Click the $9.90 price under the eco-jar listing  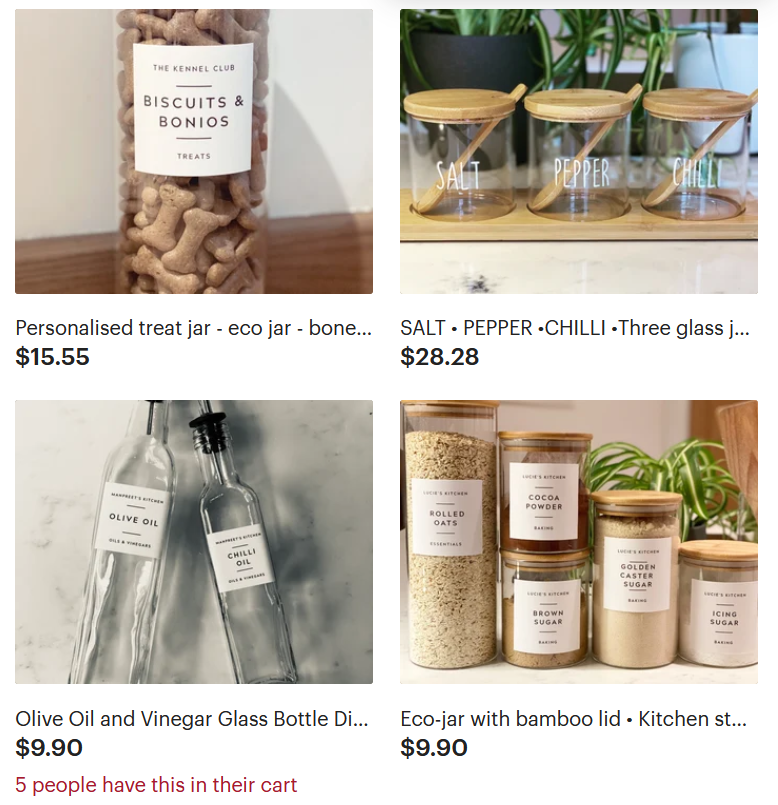434,748
